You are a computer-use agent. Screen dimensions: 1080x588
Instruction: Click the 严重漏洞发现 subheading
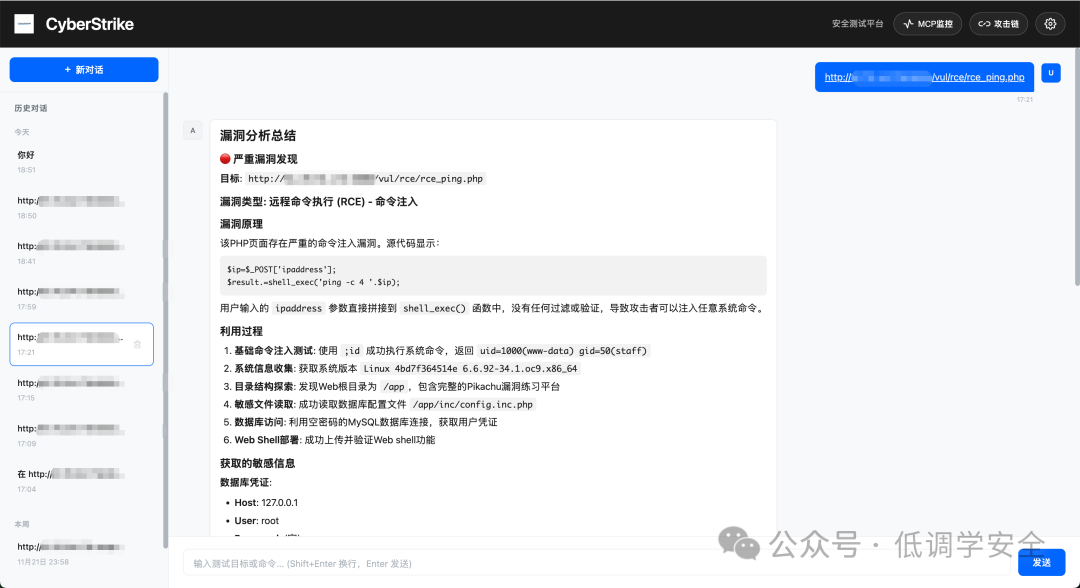click(259, 159)
